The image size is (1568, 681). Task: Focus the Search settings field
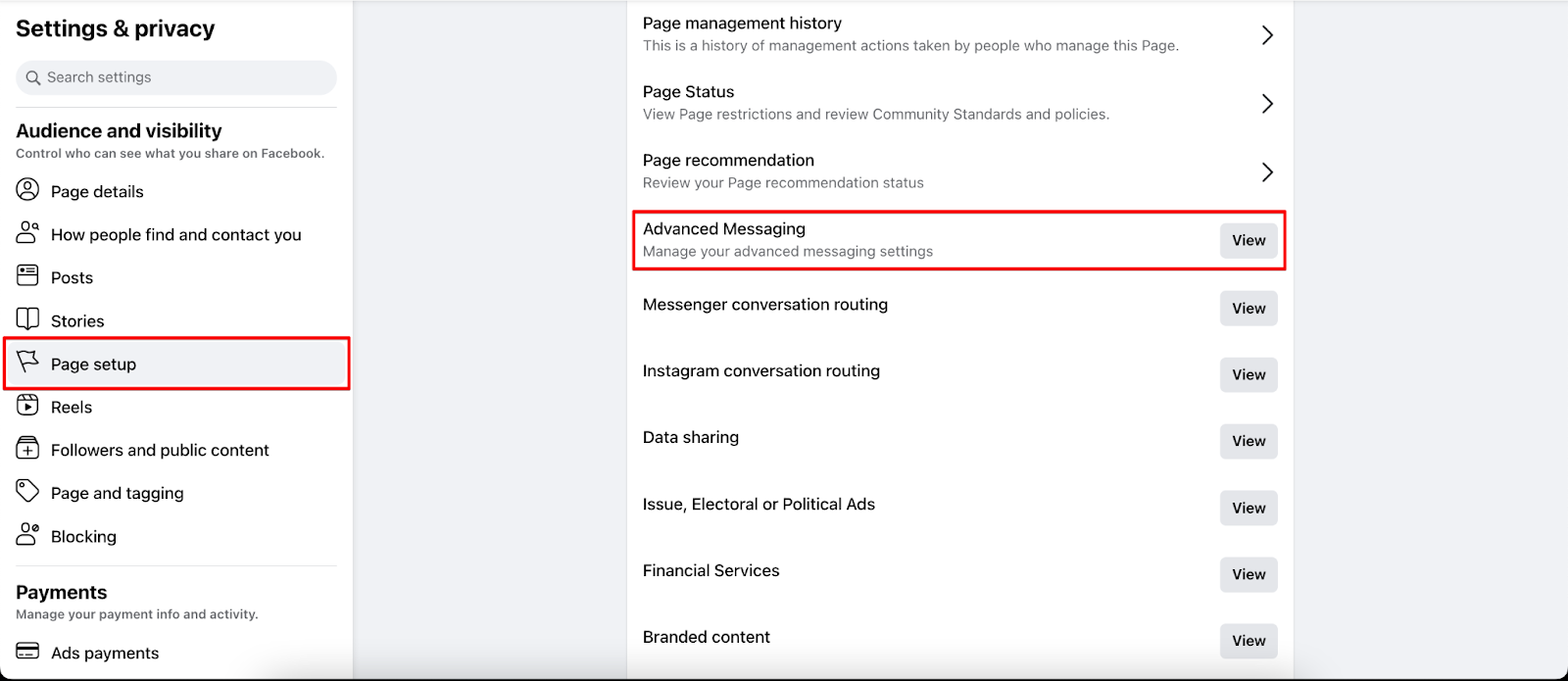pos(176,77)
